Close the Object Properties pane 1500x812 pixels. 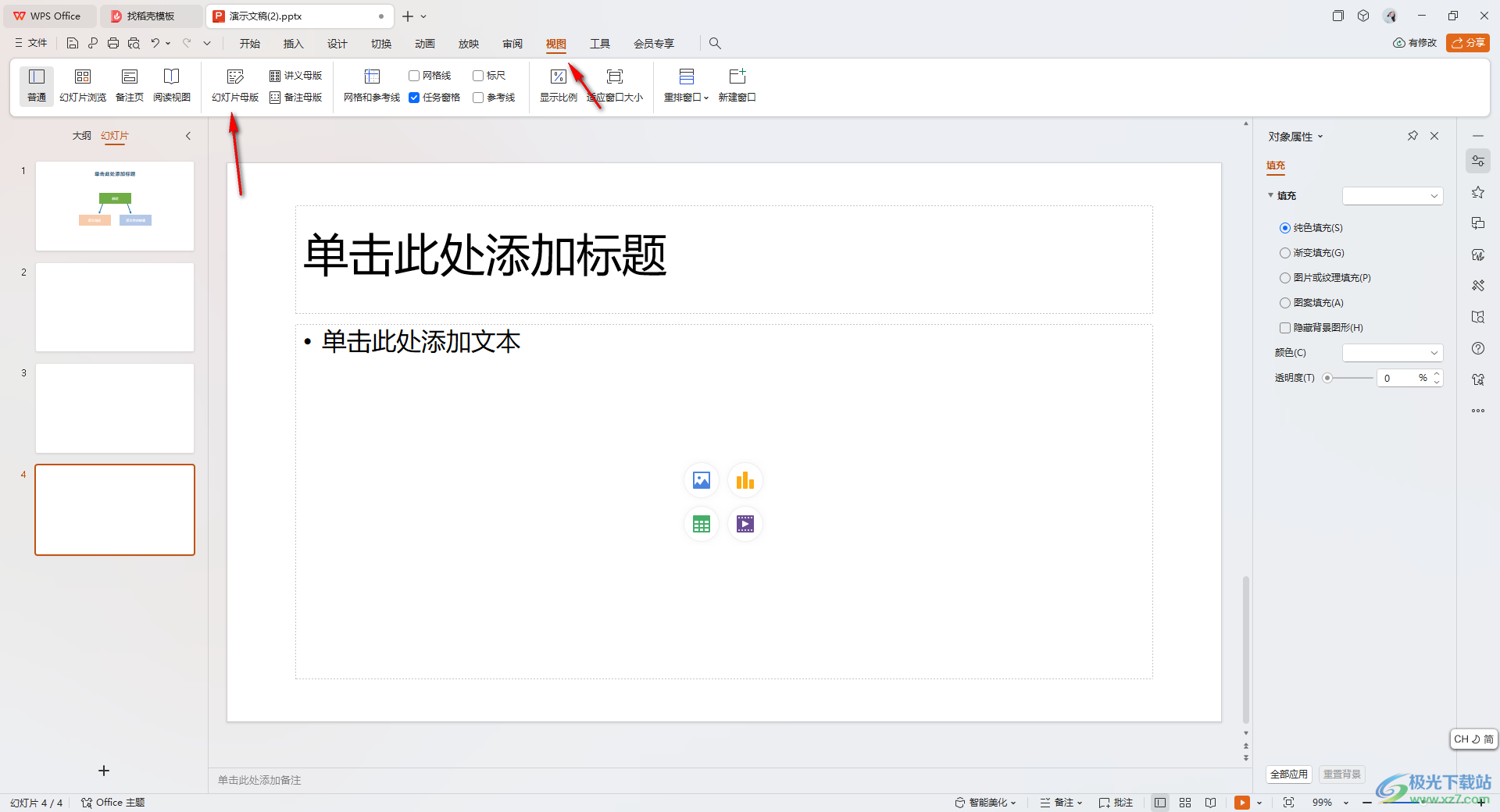1434,136
